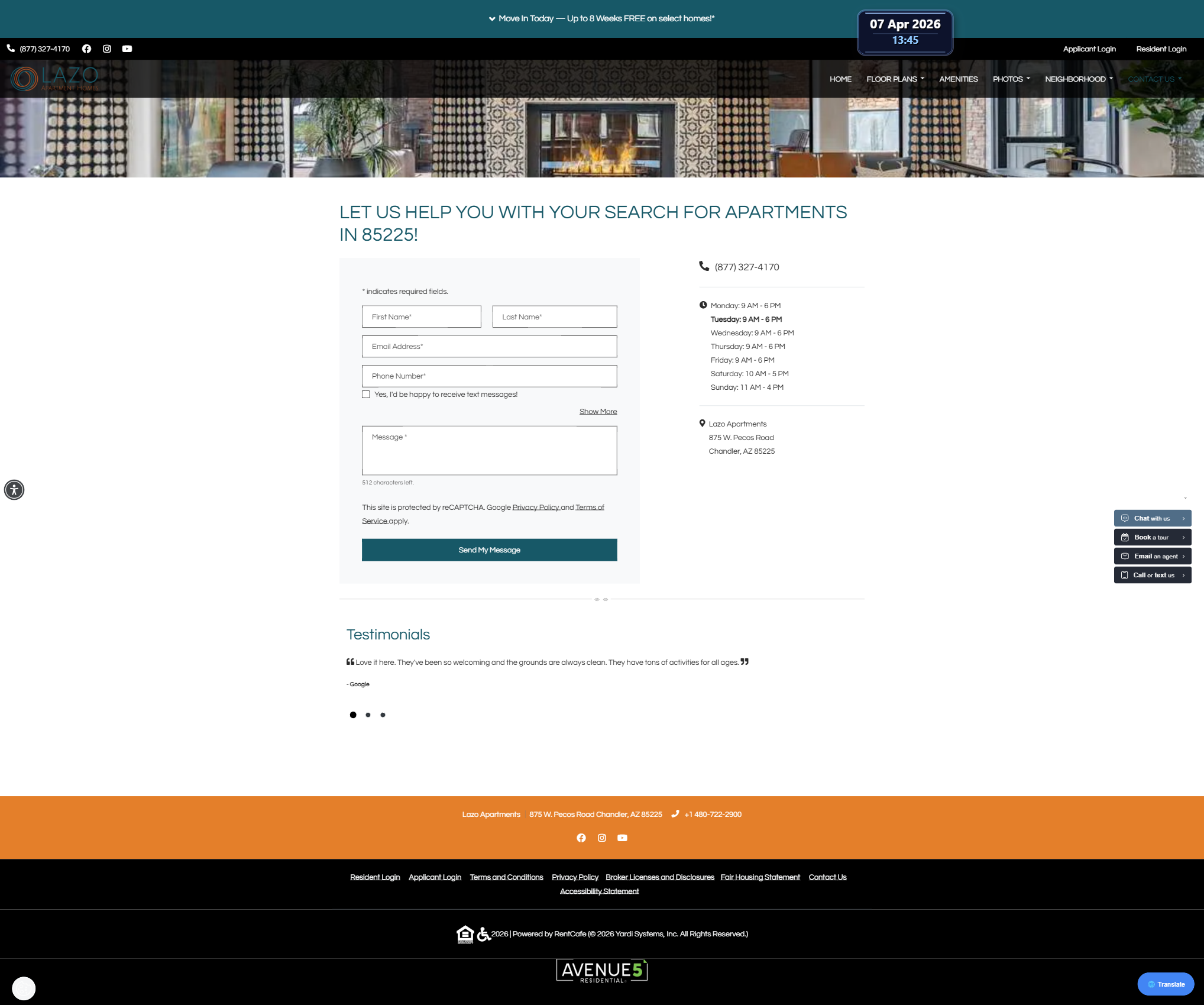The image size is (1204, 1005).
Task: Go to the Home menu item
Action: pyautogui.click(x=840, y=79)
